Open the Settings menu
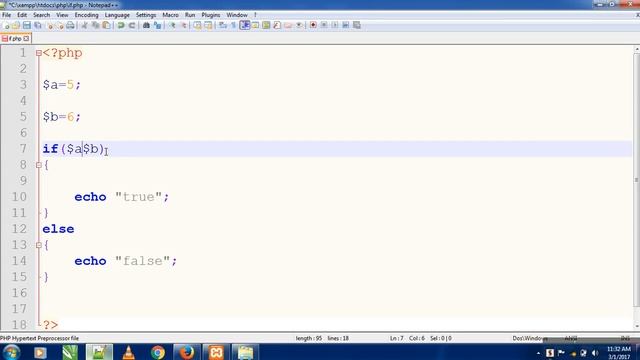Image resolution: width=640 pixels, height=360 pixels. coord(146,15)
